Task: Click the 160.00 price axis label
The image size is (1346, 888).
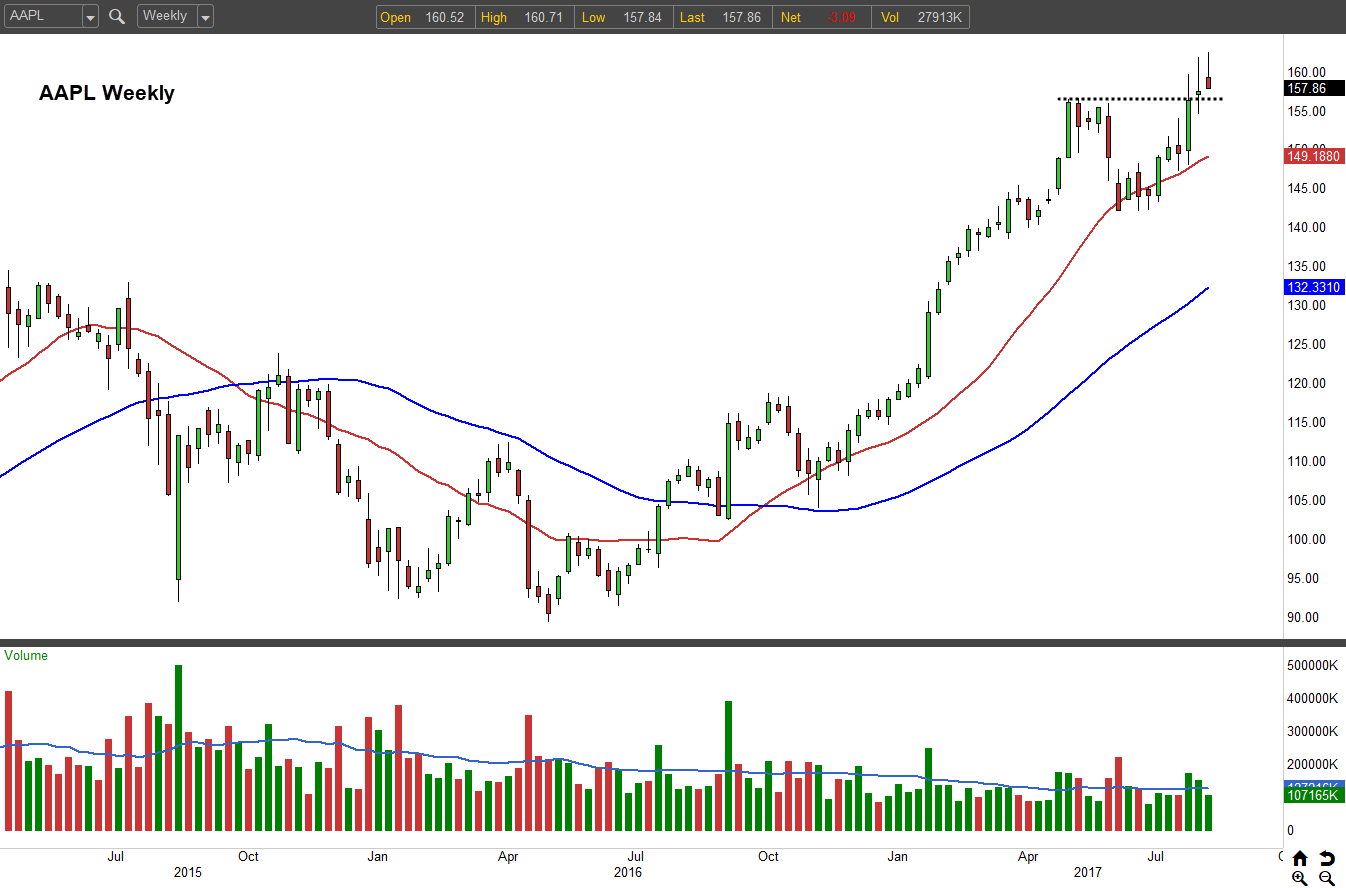Action: pyautogui.click(x=1307, y=72)
